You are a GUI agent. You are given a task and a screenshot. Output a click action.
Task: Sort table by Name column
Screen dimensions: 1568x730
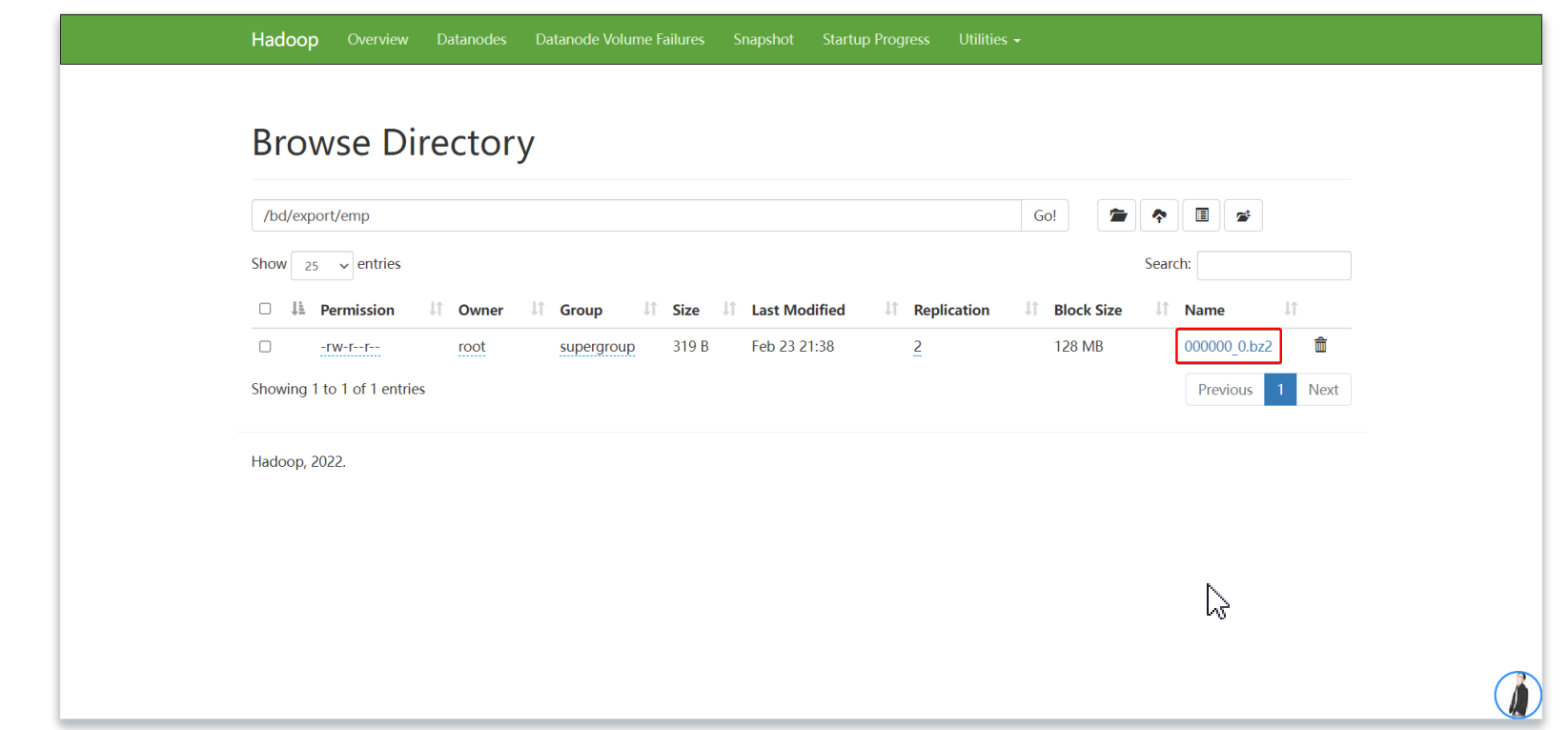(x=1204, y=310)
